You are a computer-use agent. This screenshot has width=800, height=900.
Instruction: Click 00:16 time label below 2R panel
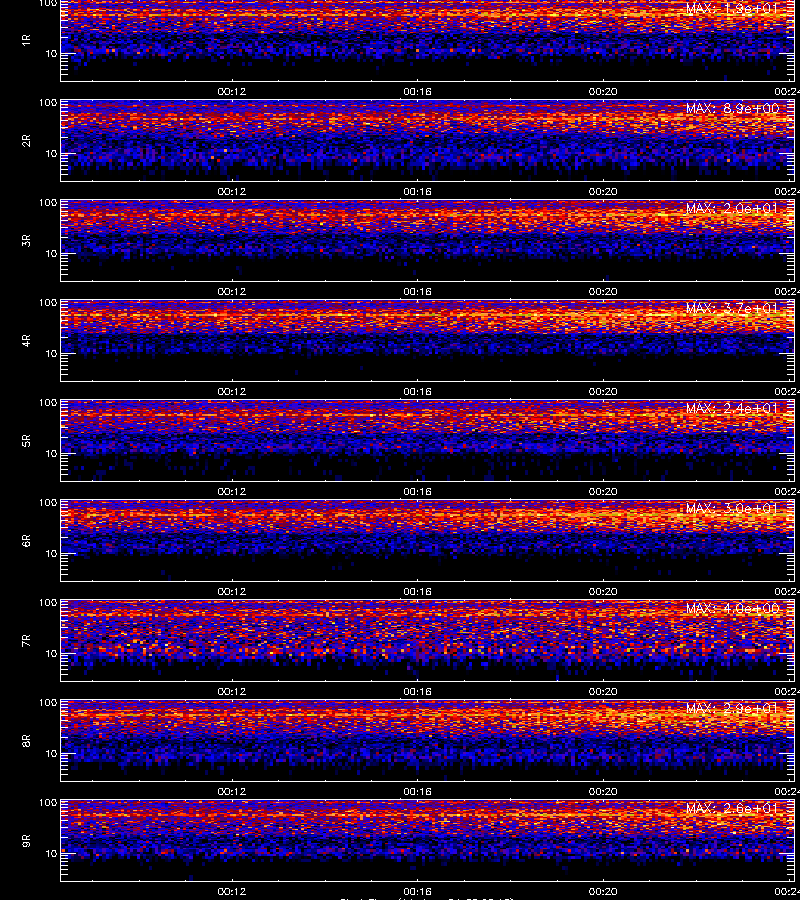click(417, 192)
